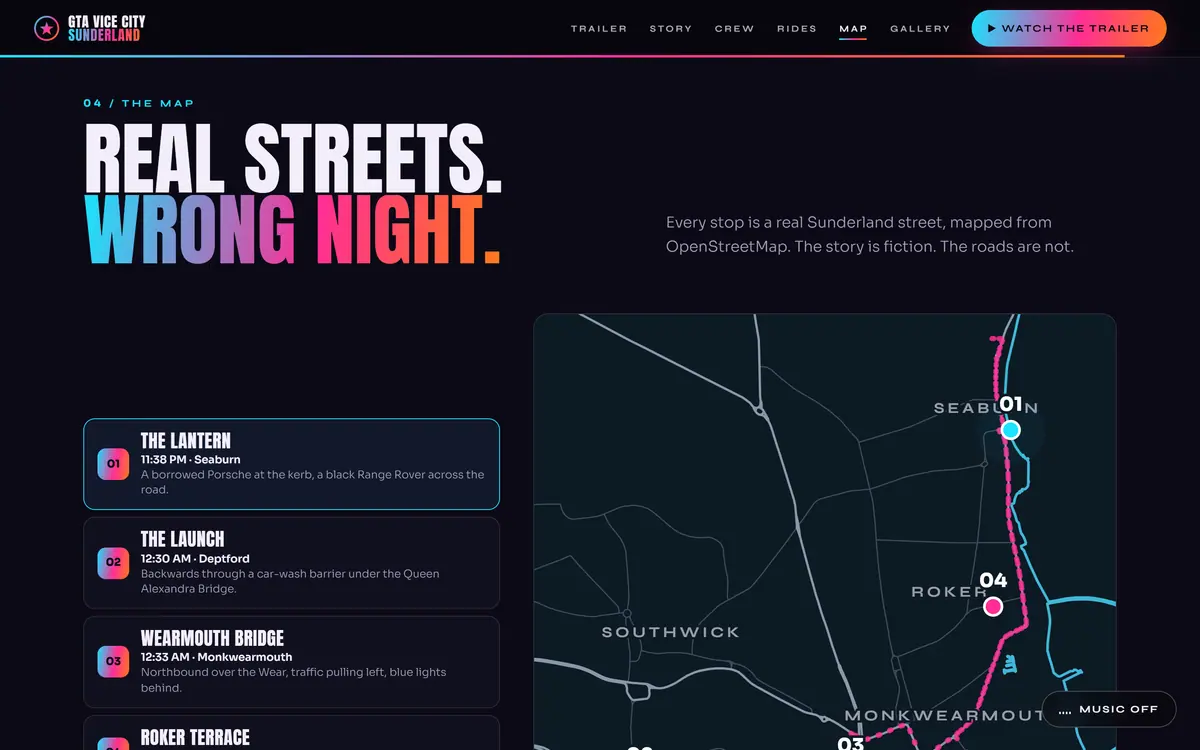Click the Southwick label on the map
1200x750 pixels.
pyautogui.click(x=670, y=632)
